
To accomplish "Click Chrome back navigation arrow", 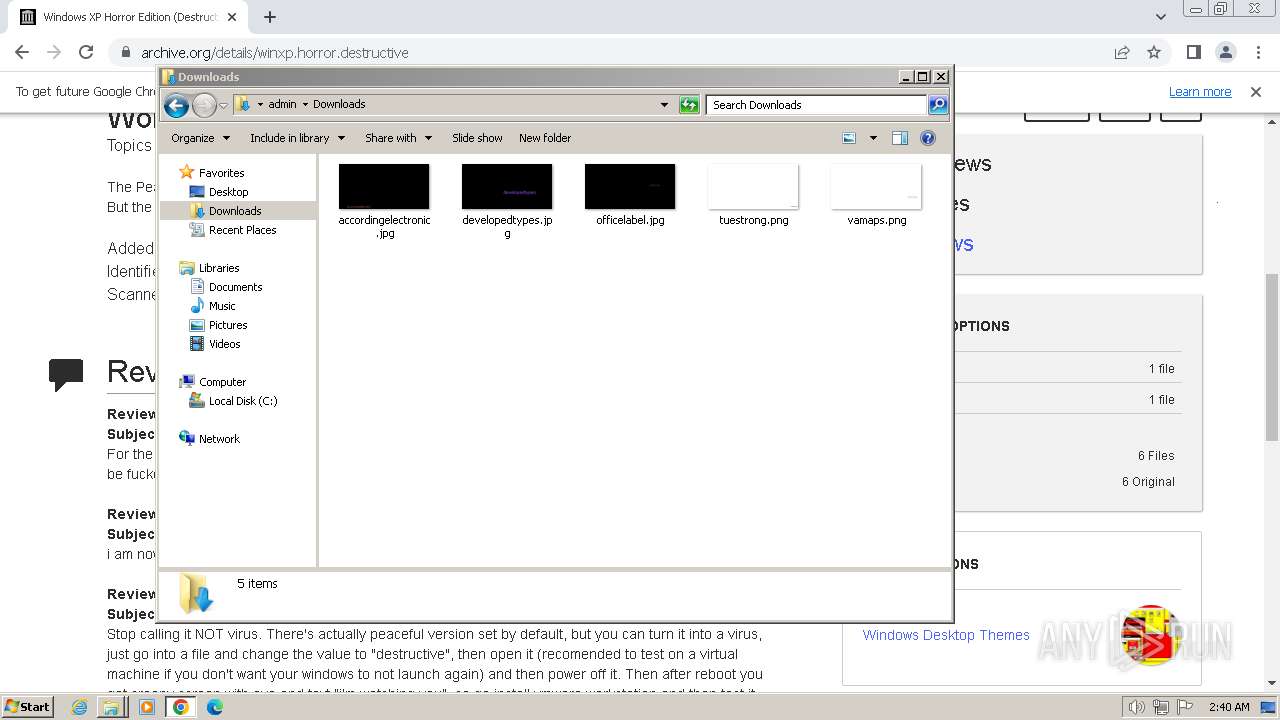I will [x=22, y=52].
